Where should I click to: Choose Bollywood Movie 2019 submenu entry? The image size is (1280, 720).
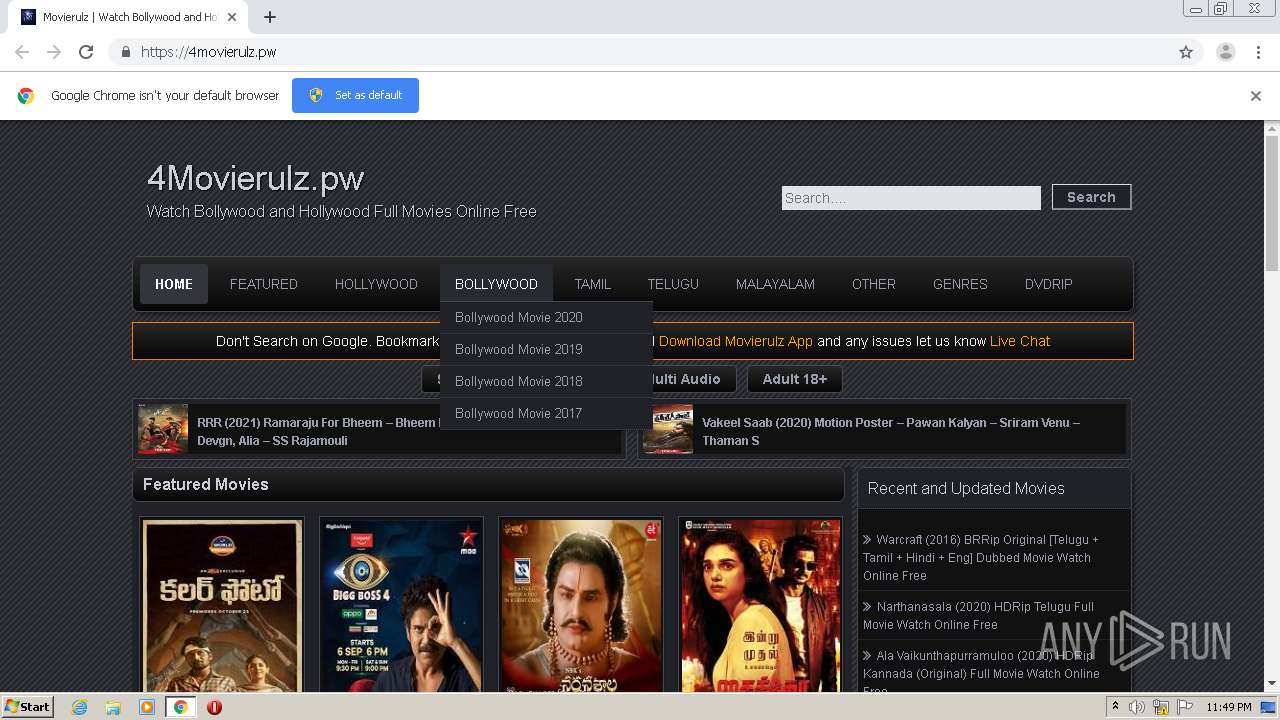click(546, 349)
